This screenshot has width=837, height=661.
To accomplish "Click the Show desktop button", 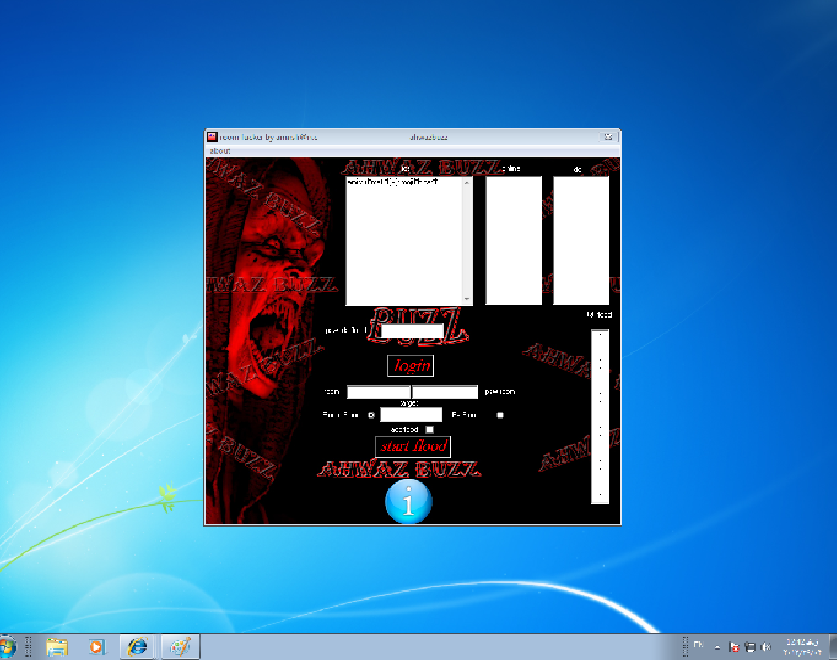I will click(833, 647).
